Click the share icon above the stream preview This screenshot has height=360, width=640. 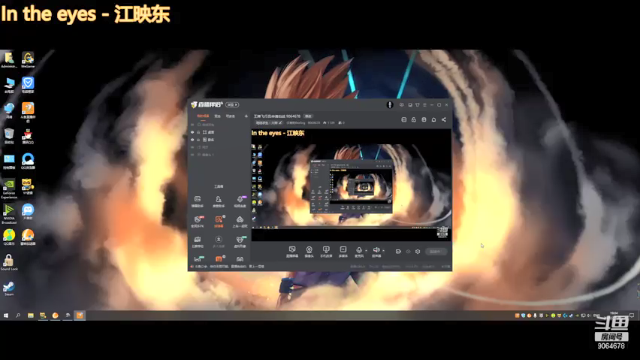tap(444, 120)
